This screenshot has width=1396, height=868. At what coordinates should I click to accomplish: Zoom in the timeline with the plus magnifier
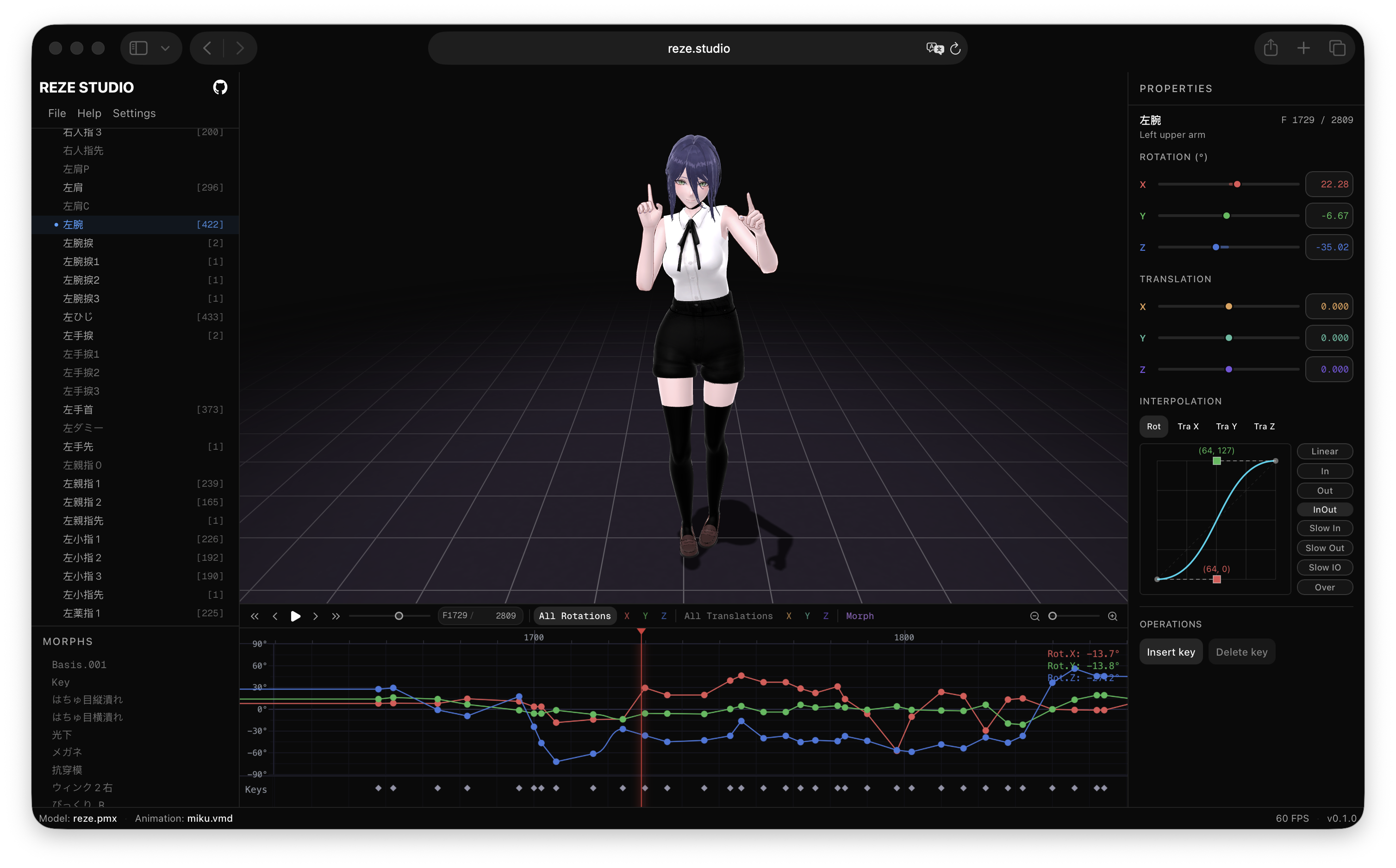1112,616
